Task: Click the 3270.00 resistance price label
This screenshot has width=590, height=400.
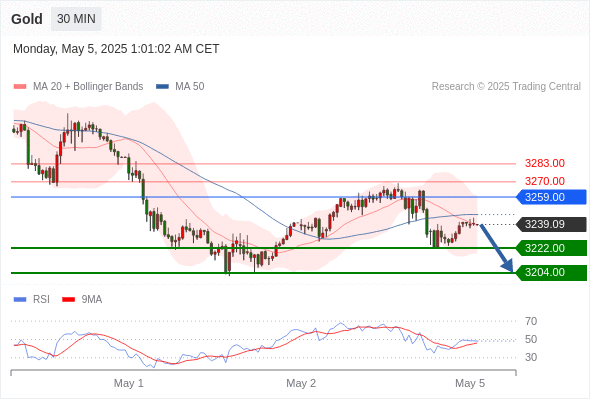Action: click(545, 181)
